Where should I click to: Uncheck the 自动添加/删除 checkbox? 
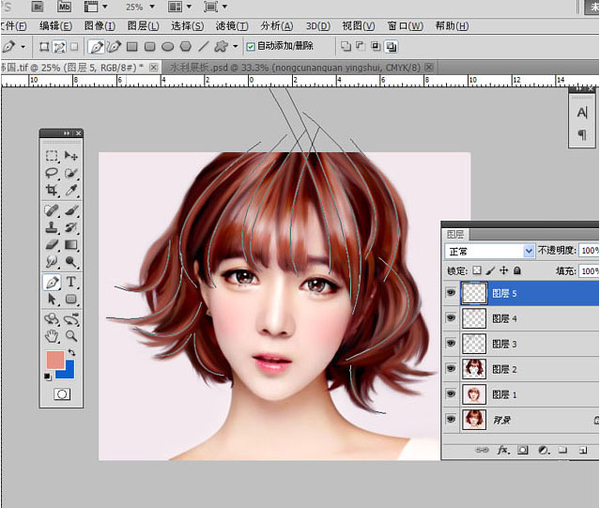[x=250, y=46]
